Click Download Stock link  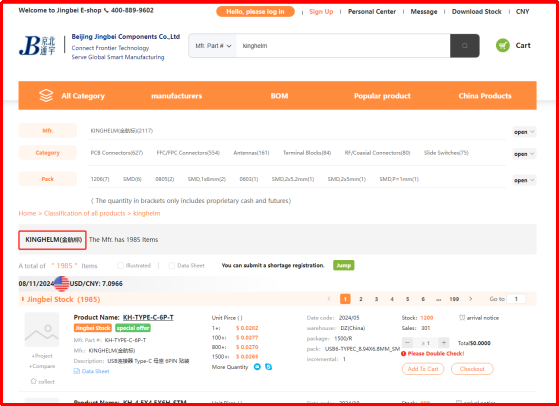[476, 11]
